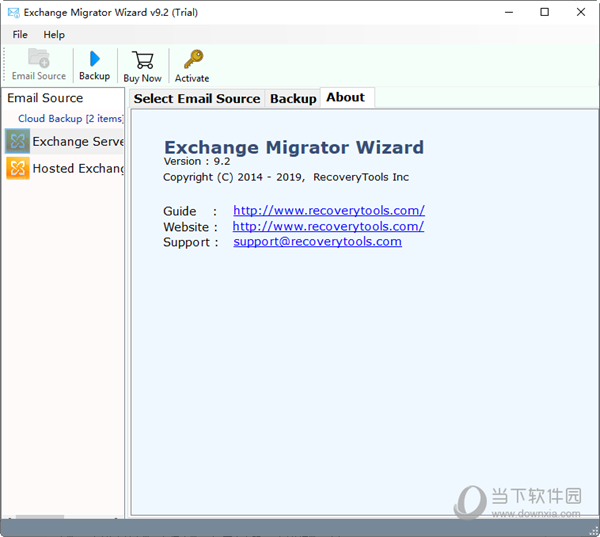
Task: Click the sidebar horizontal scrollbar thumb
Action: point(40,517)
